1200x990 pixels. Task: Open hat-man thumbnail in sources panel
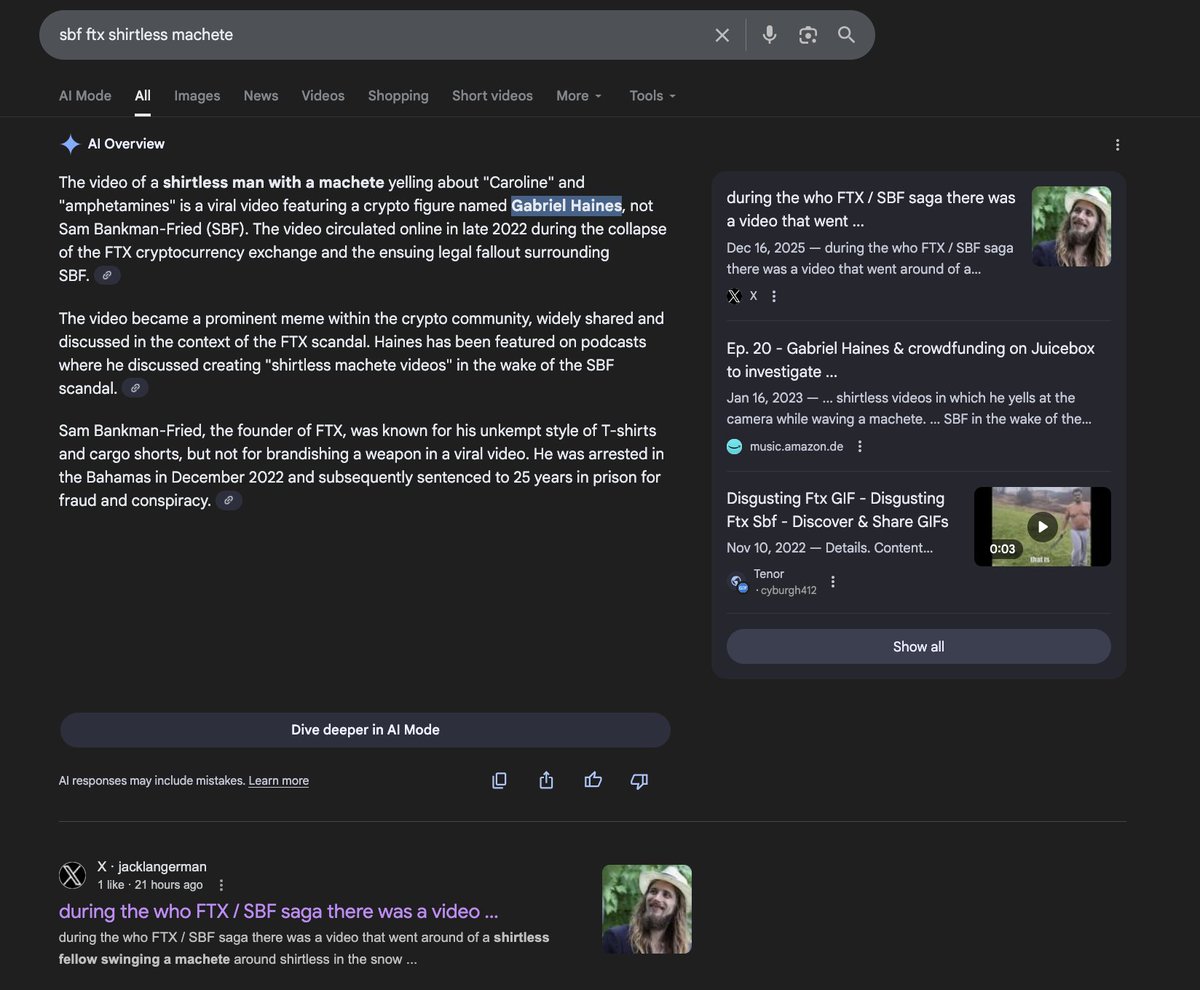[1071, 226]
